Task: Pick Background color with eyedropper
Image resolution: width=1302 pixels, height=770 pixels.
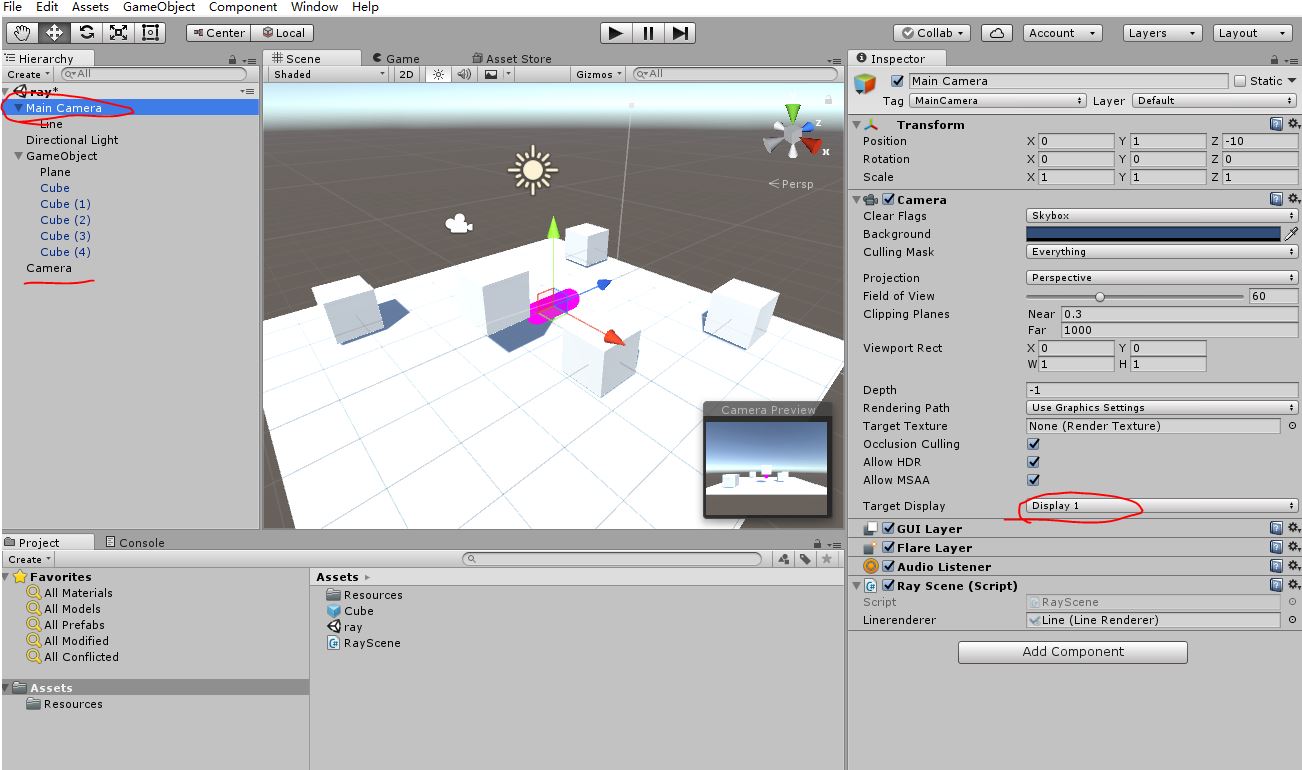Action: point(1291,234)
